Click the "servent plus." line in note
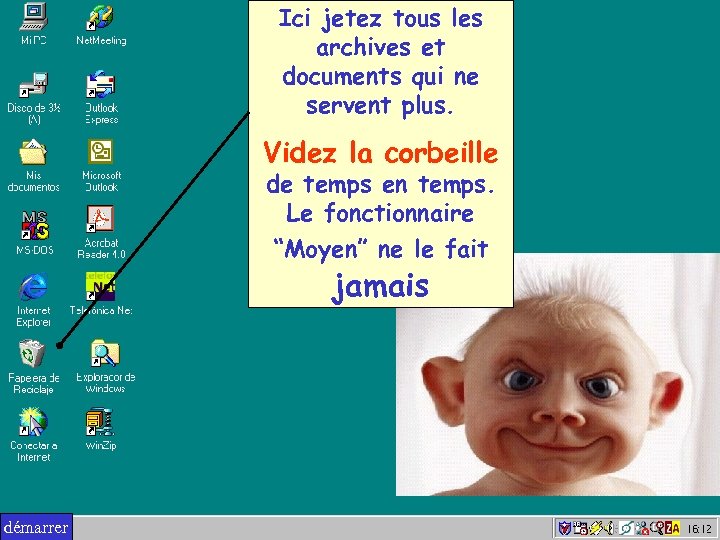This screenshot has height=540, width=720. (380, 105)
